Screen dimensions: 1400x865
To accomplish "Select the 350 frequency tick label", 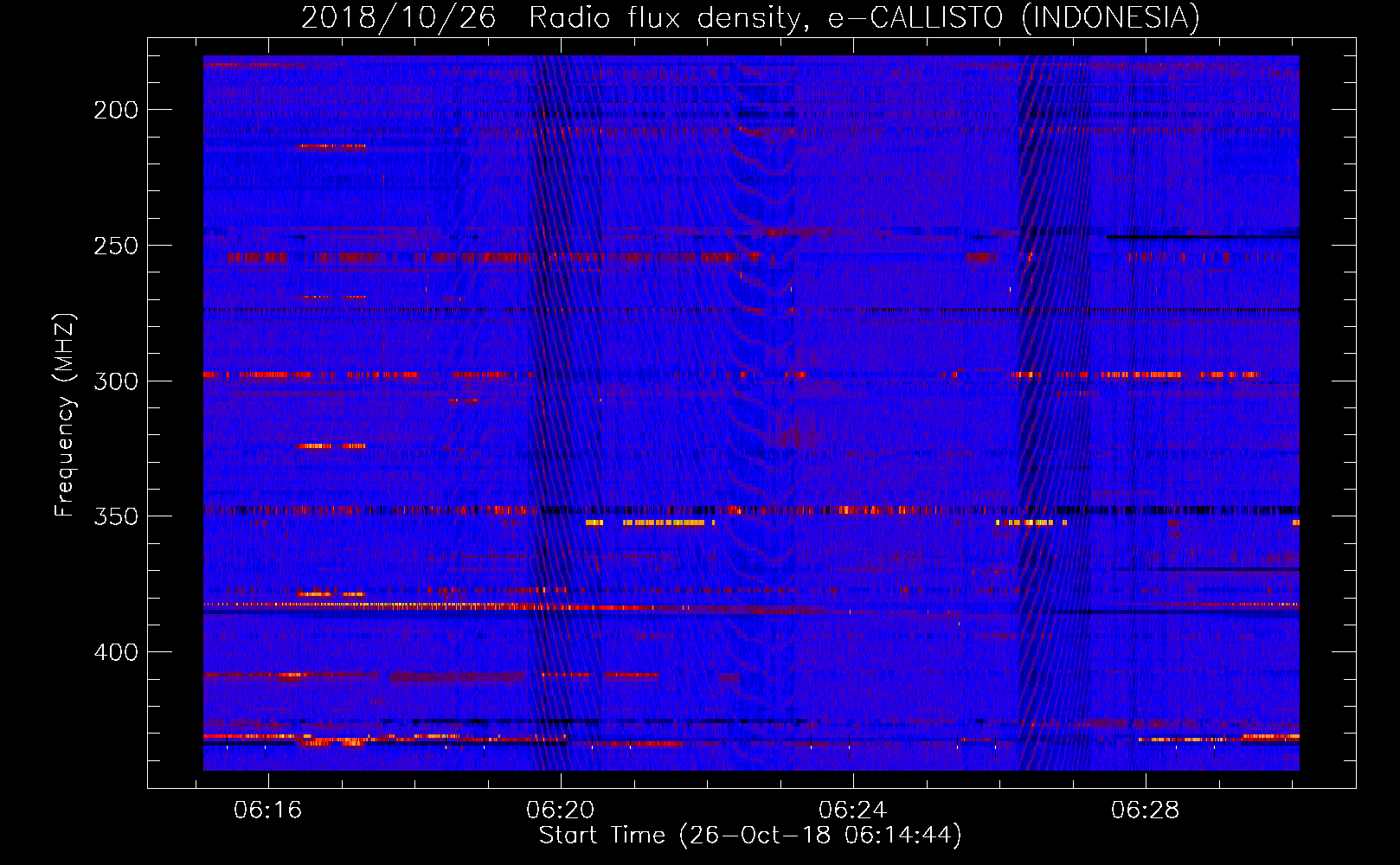I will pos(116,516).
